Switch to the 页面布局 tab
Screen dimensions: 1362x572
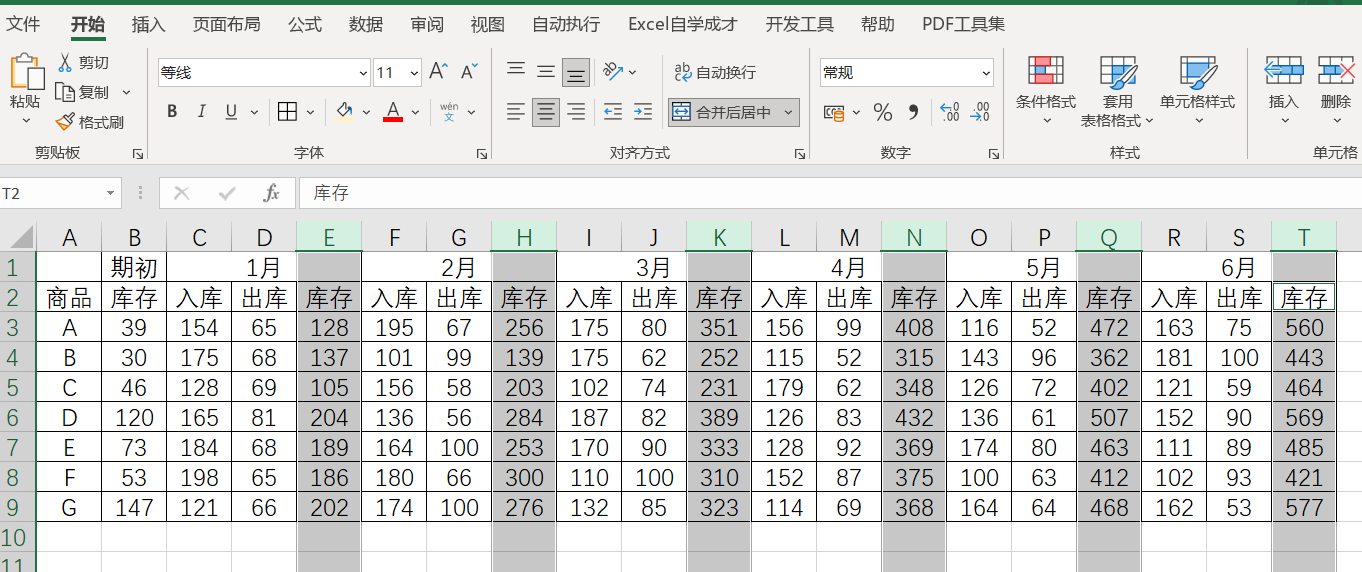tap(226, 24)
